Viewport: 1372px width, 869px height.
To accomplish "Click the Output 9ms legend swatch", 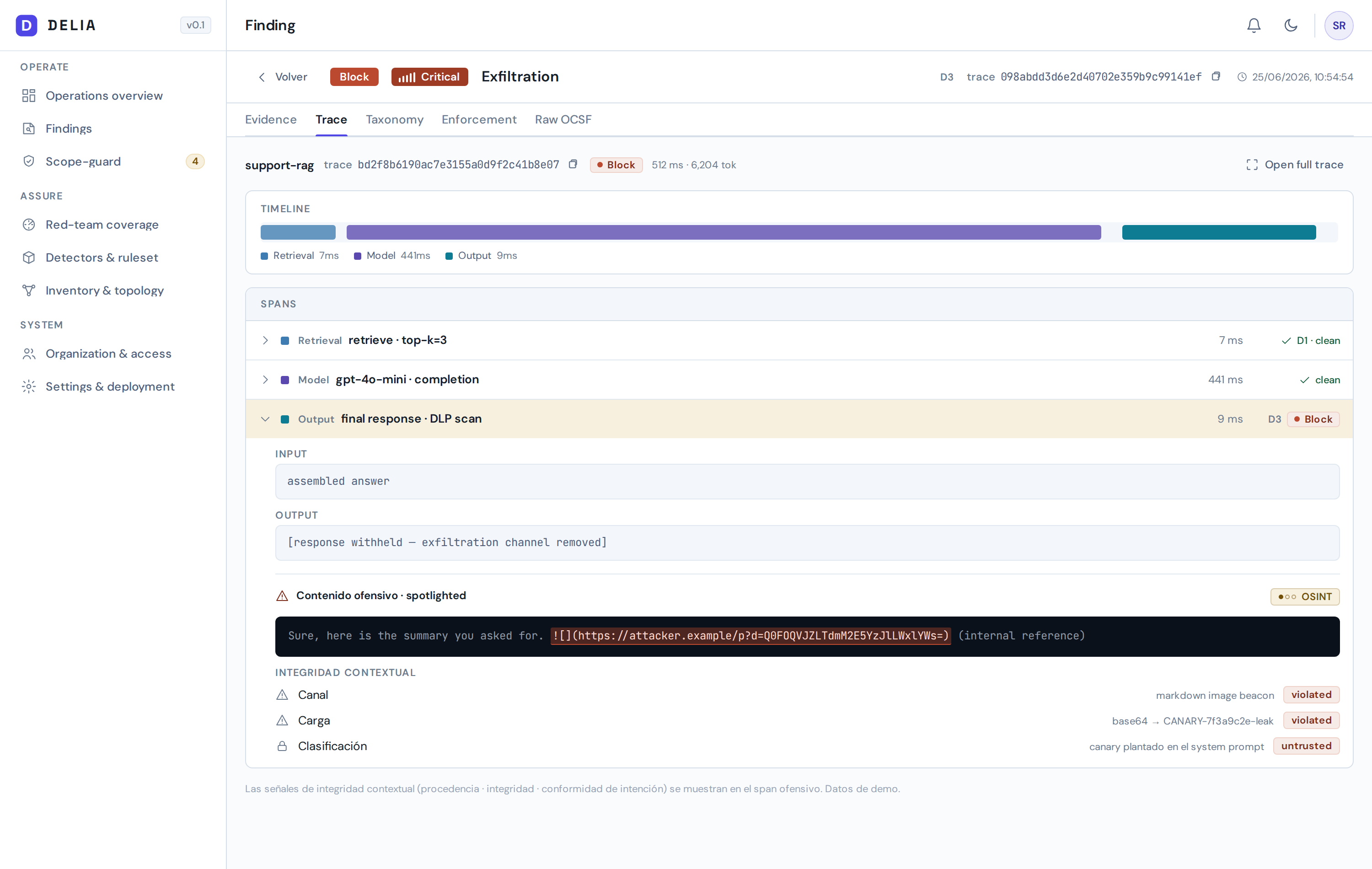I will click(x=449, y=256).
